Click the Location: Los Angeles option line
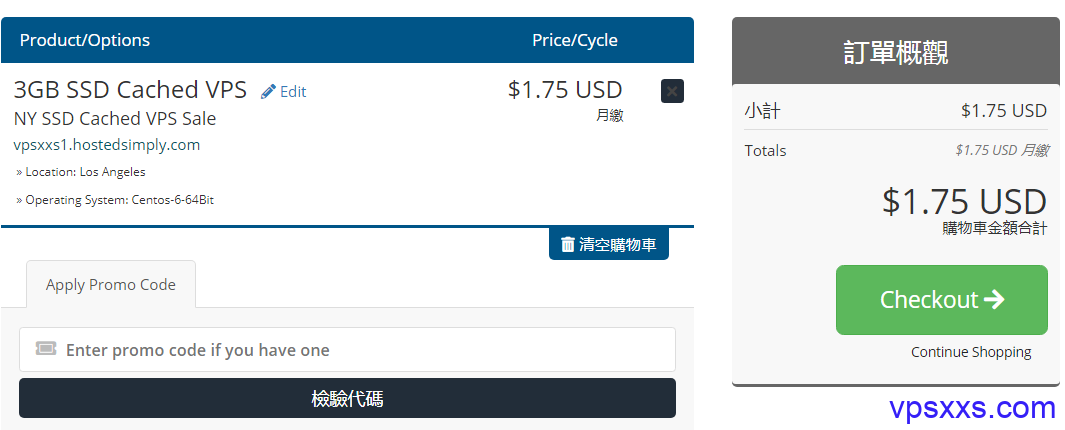The width and height of the screenshot is (1065, 430). pyautogui.click(x=81, y=172)
